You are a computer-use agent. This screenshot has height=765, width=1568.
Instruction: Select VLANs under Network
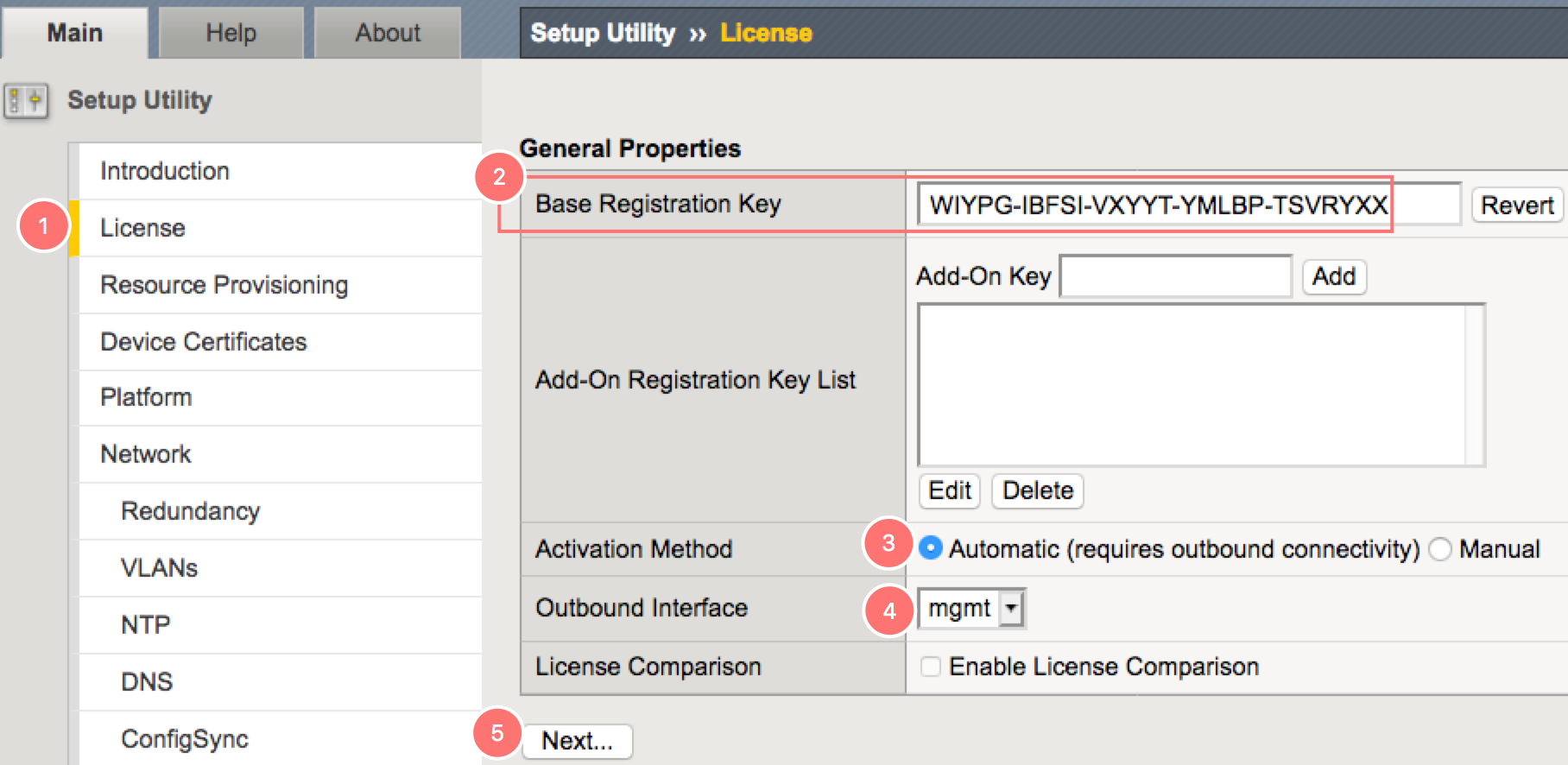pos(160,568)
